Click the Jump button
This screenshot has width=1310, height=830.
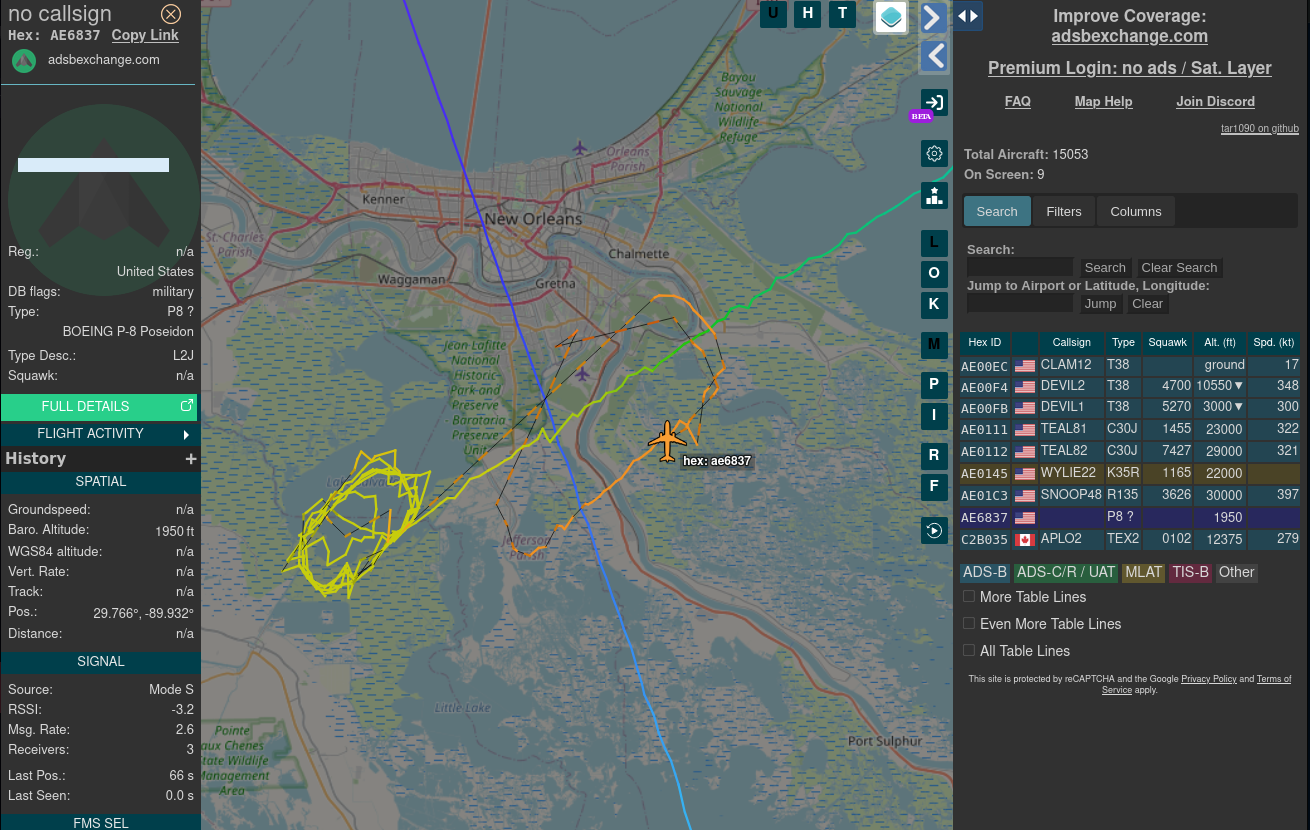pyautogui.click(x=1100, y=304)
